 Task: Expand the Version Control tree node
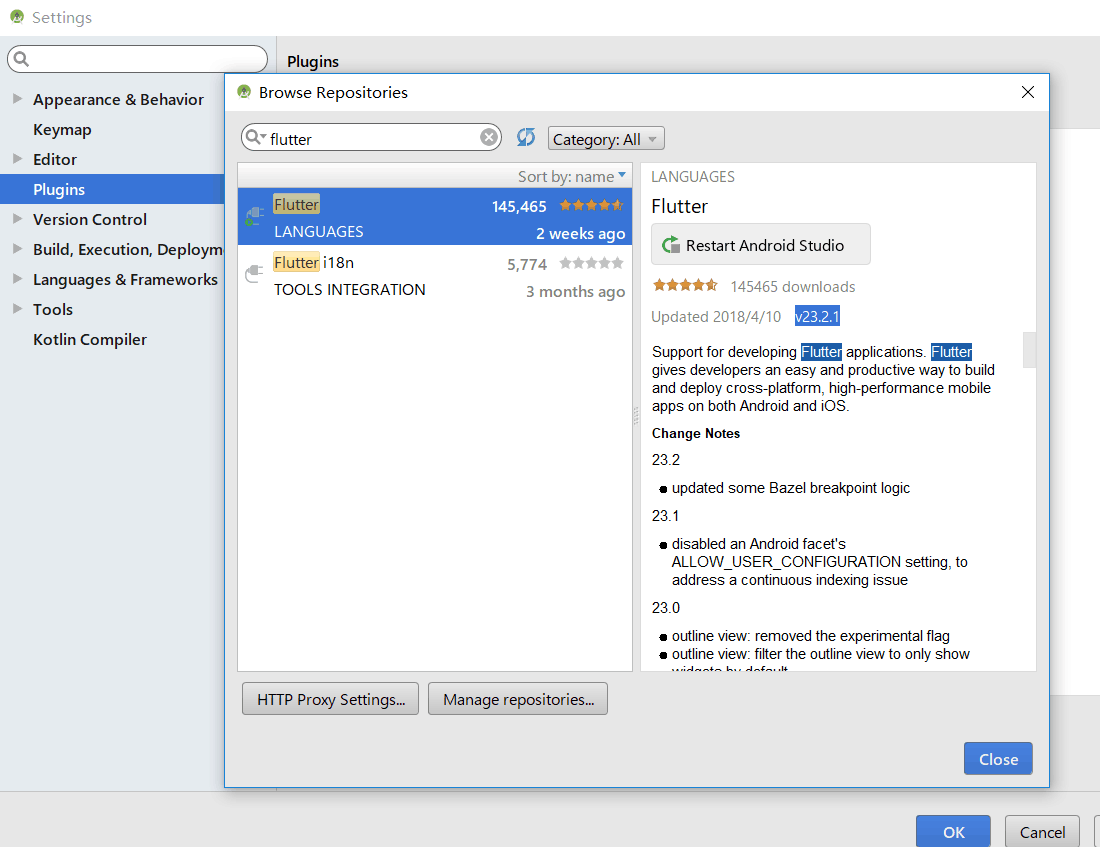pyautogui.click(x=18, y=219)
